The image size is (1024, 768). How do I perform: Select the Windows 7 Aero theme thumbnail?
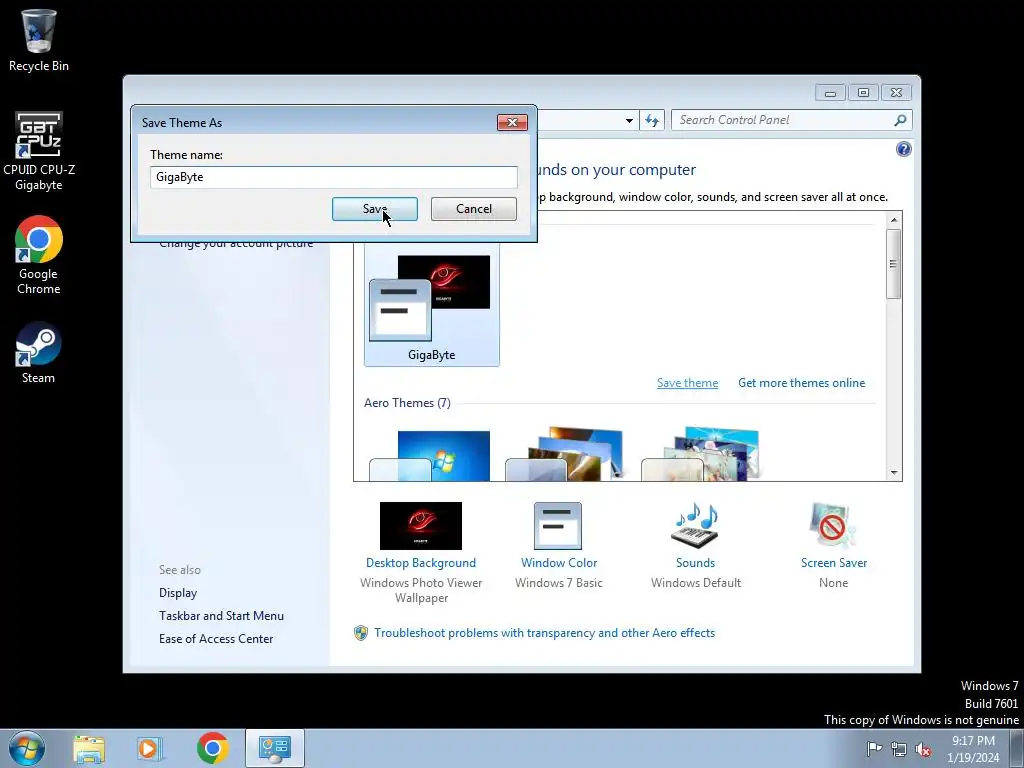[x=430, y=456]
